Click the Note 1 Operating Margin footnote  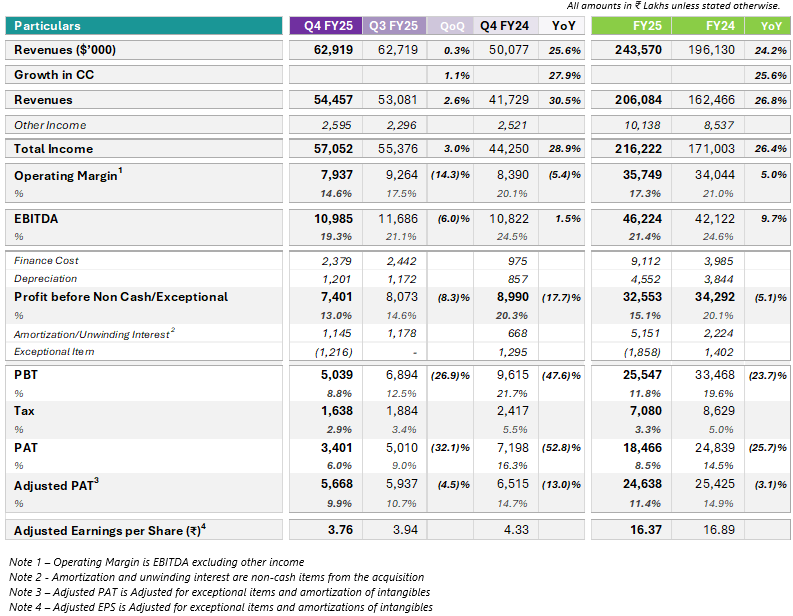(x=157, y=562)
